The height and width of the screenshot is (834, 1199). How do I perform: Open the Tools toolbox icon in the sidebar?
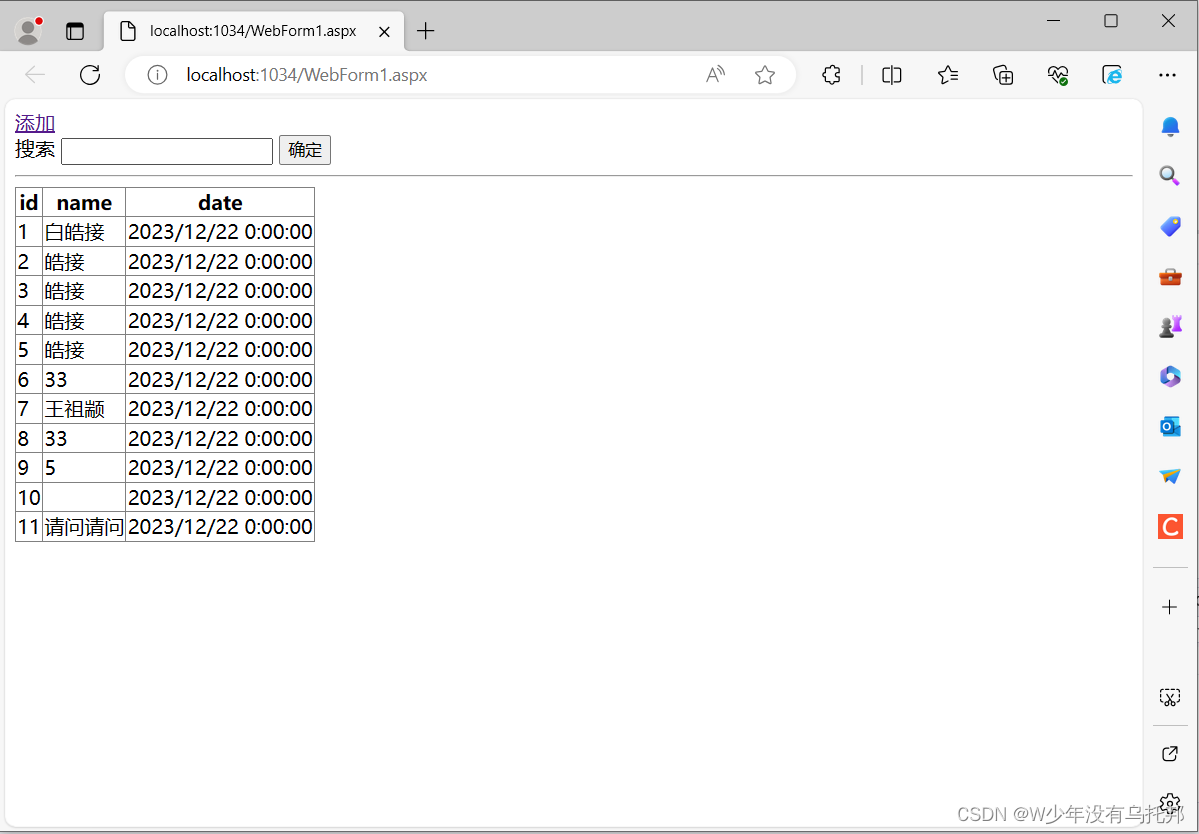point(1170,276)
